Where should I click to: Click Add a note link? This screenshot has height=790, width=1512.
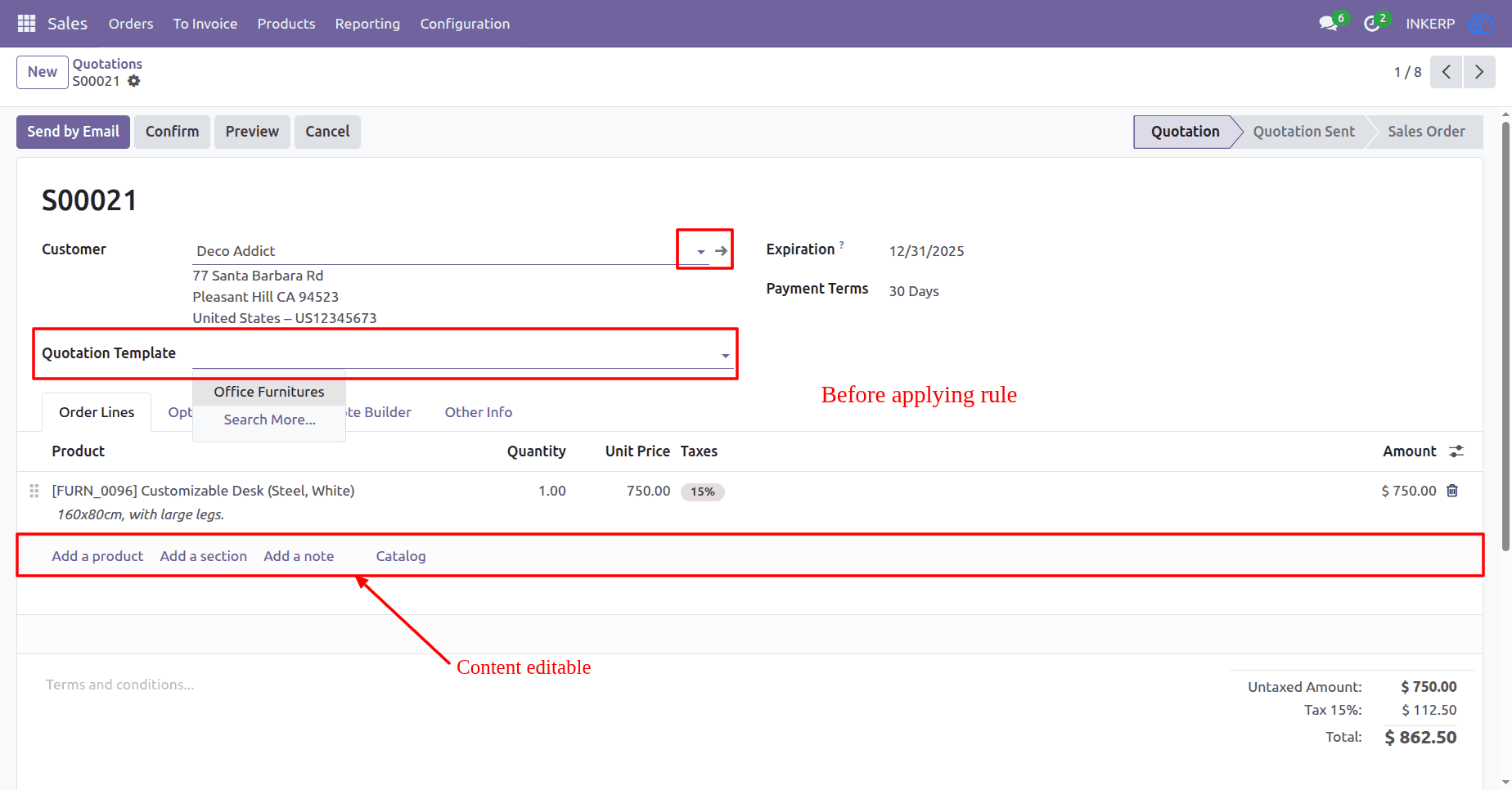point(299,556)
